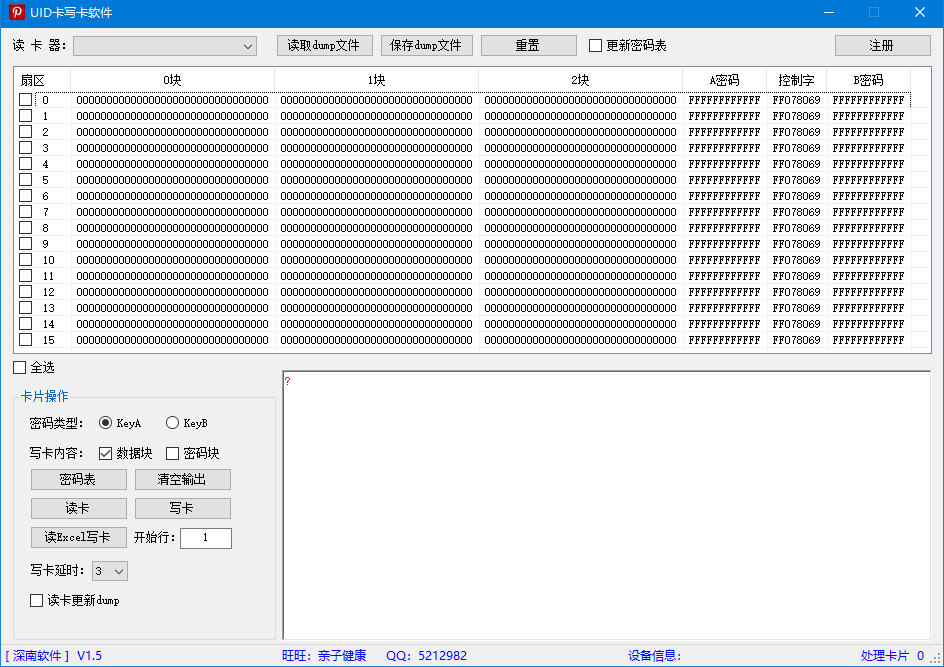This screenshot has height=667, width=944.
Task: Click the 保存dump文件 button
Action: [426, 46]
